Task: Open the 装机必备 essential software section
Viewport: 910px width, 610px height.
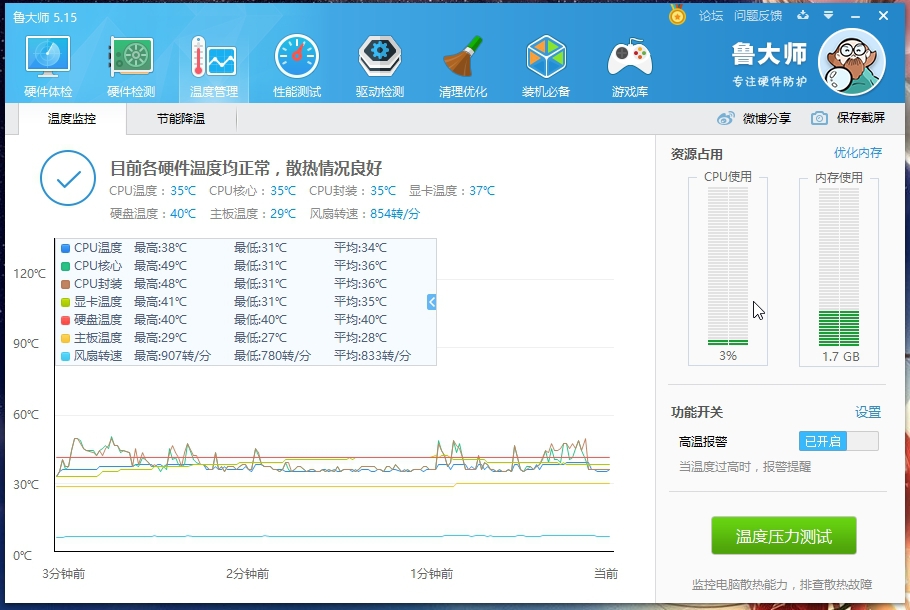Action: [x=546, y=67]
